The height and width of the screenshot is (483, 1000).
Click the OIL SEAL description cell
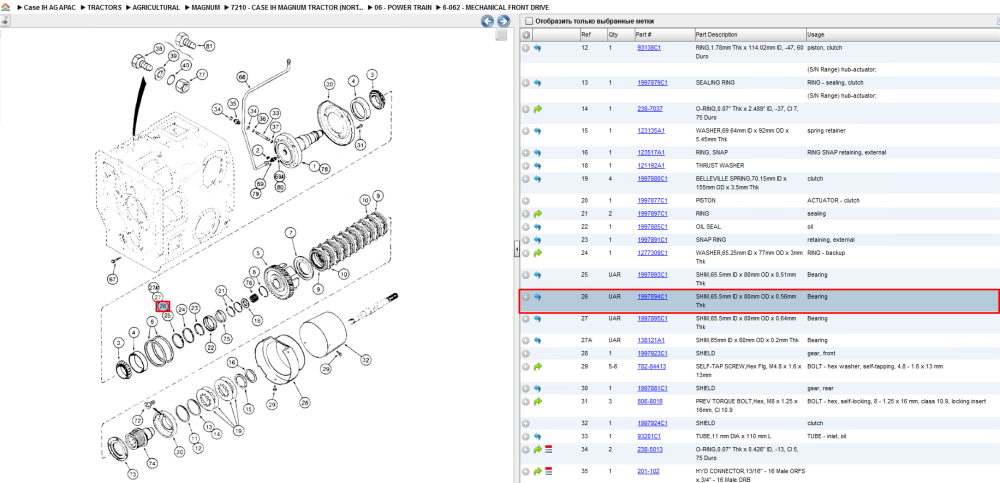(706, 227)
